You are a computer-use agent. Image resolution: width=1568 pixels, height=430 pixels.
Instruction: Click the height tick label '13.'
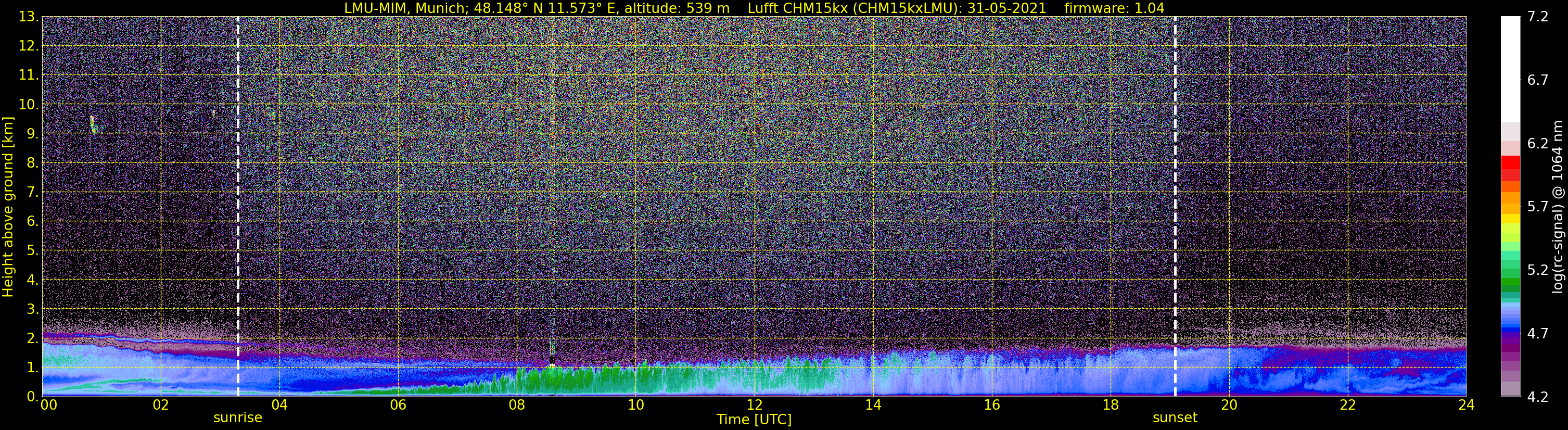[29, 17]
